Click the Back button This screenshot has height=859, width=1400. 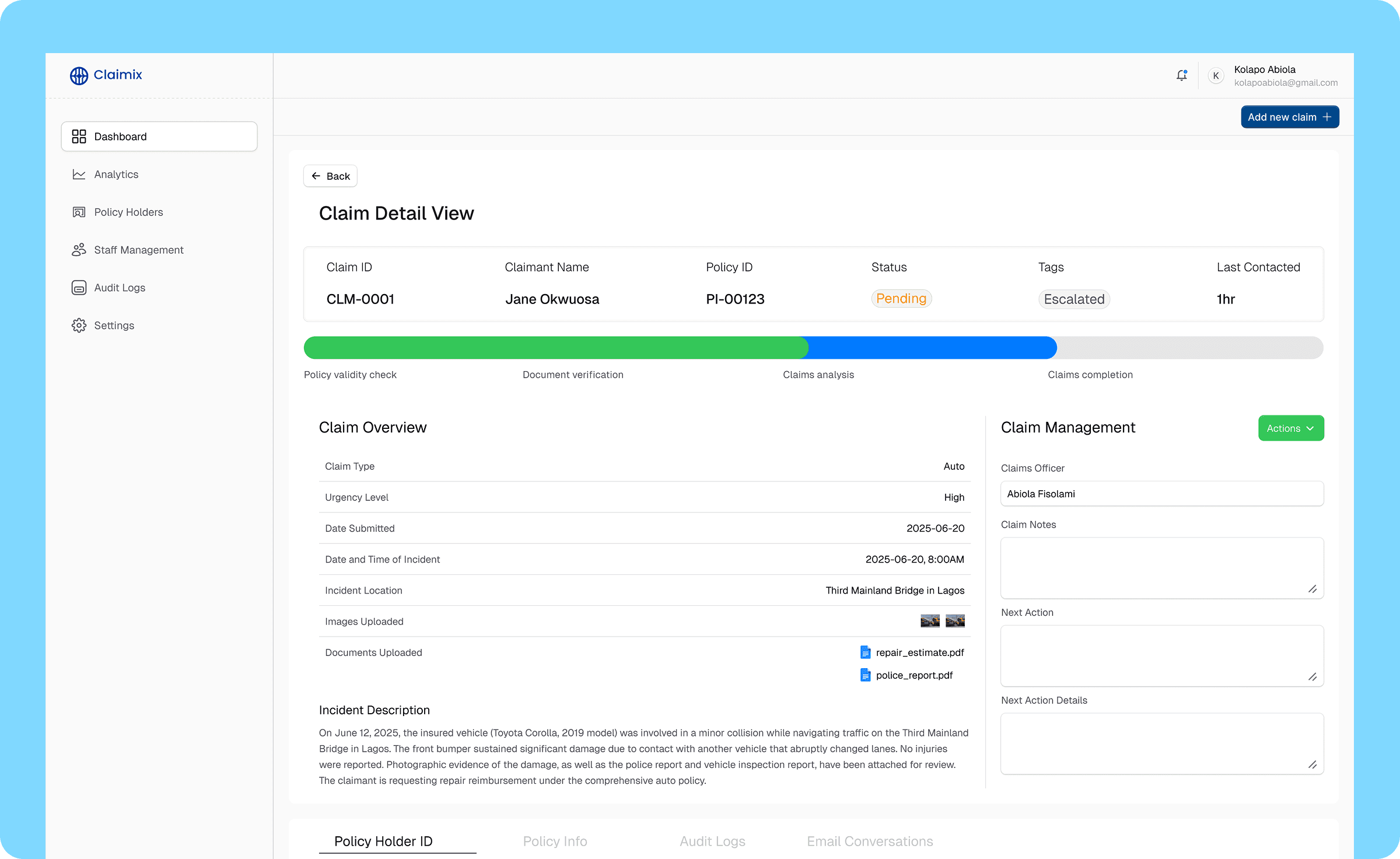330,176
